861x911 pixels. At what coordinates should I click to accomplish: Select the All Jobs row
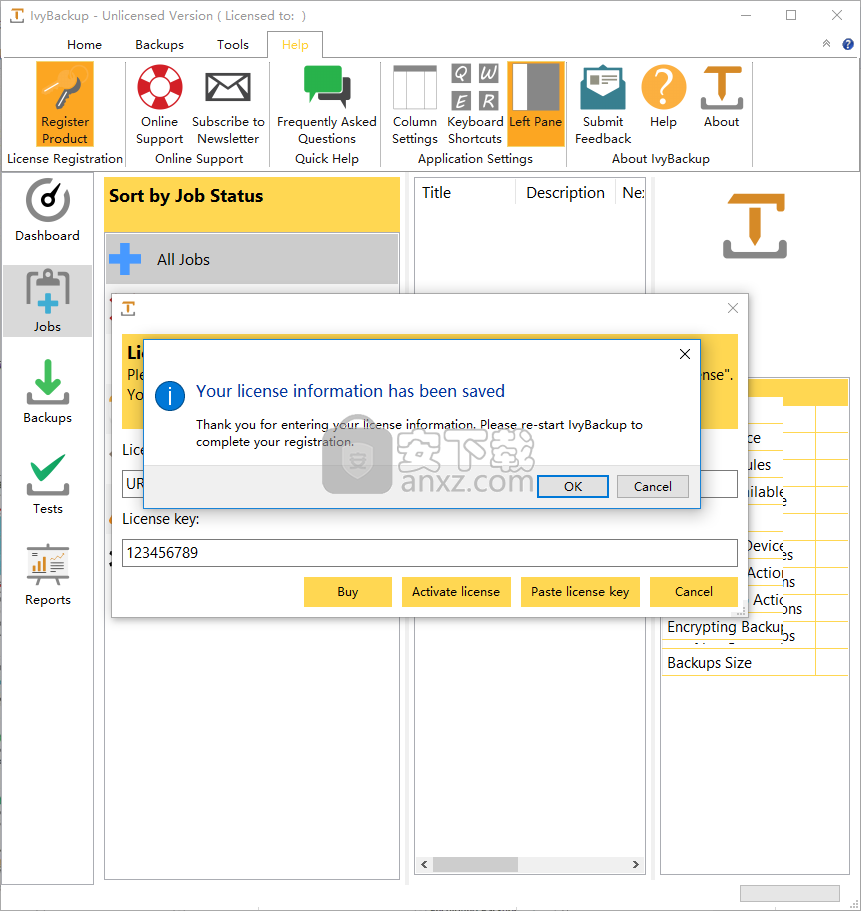pyautogui.click(x=252, y=259)
